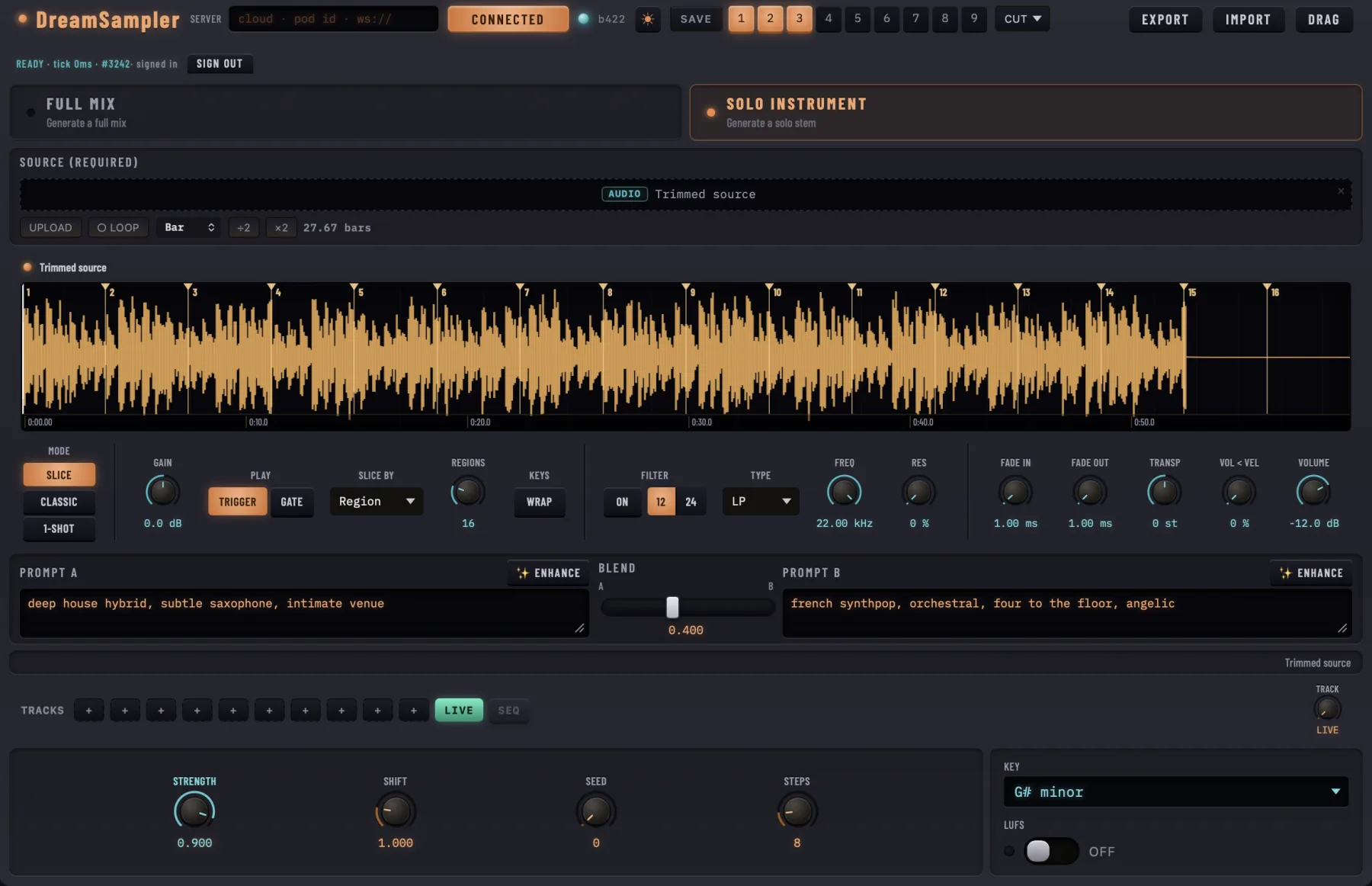The image size is (1372, 886).
Task: Select SLICE mode
Action: (59, 475)
